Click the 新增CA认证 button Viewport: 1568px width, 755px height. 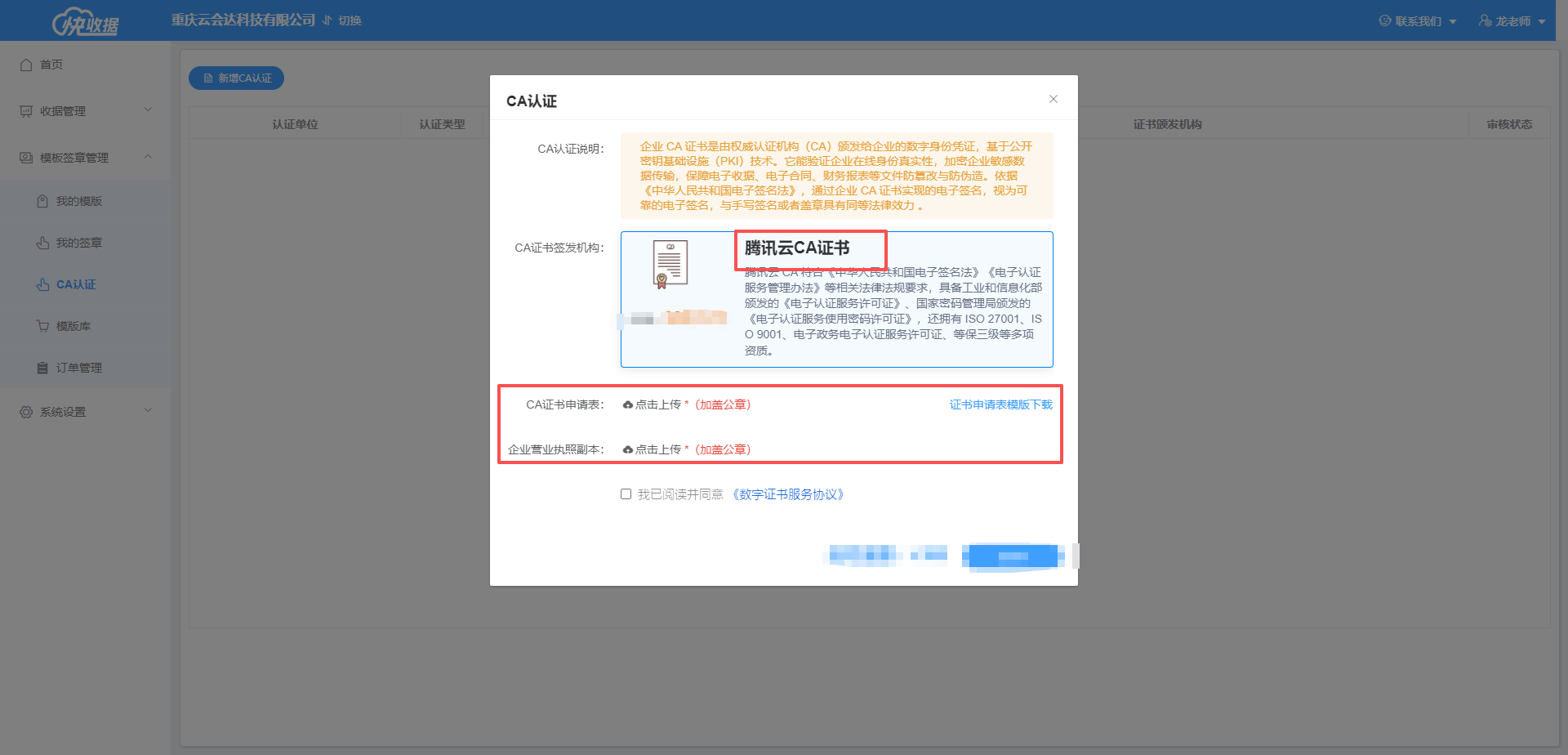[237, 78]
